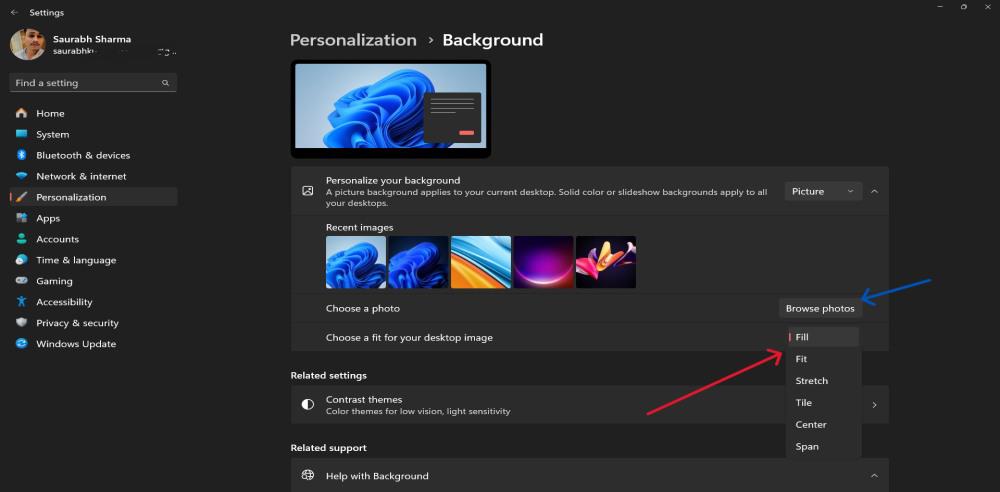Screen dimensions: 1000x492
Task: Click the Recent images label
Action: 360,227
